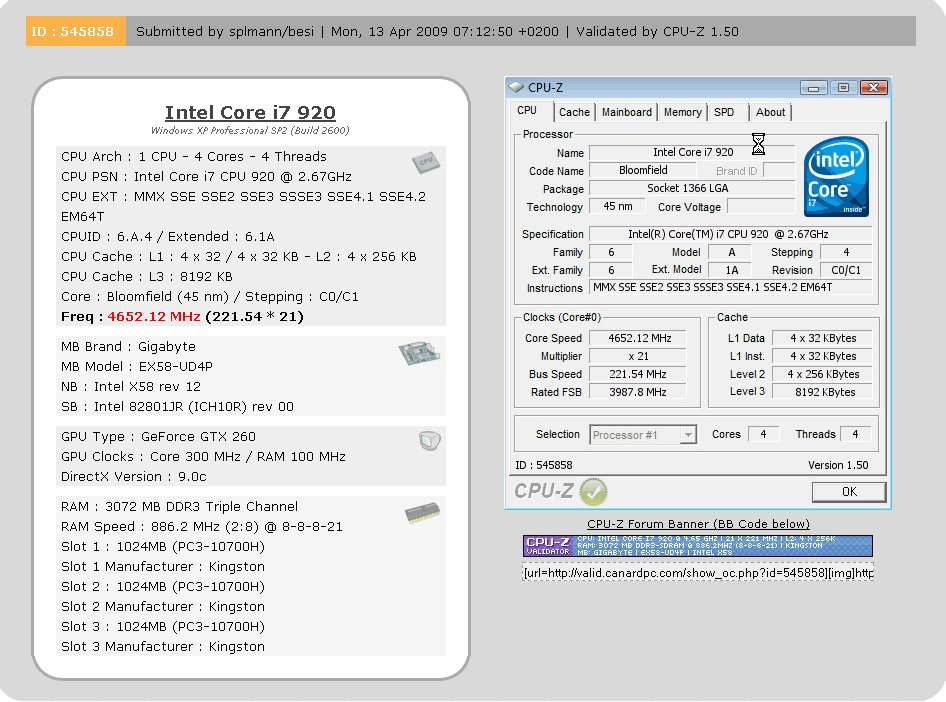Click the Name field showing Intel Core i7 920
Viewport: 946px width, 702px height.
coord(692,153)
